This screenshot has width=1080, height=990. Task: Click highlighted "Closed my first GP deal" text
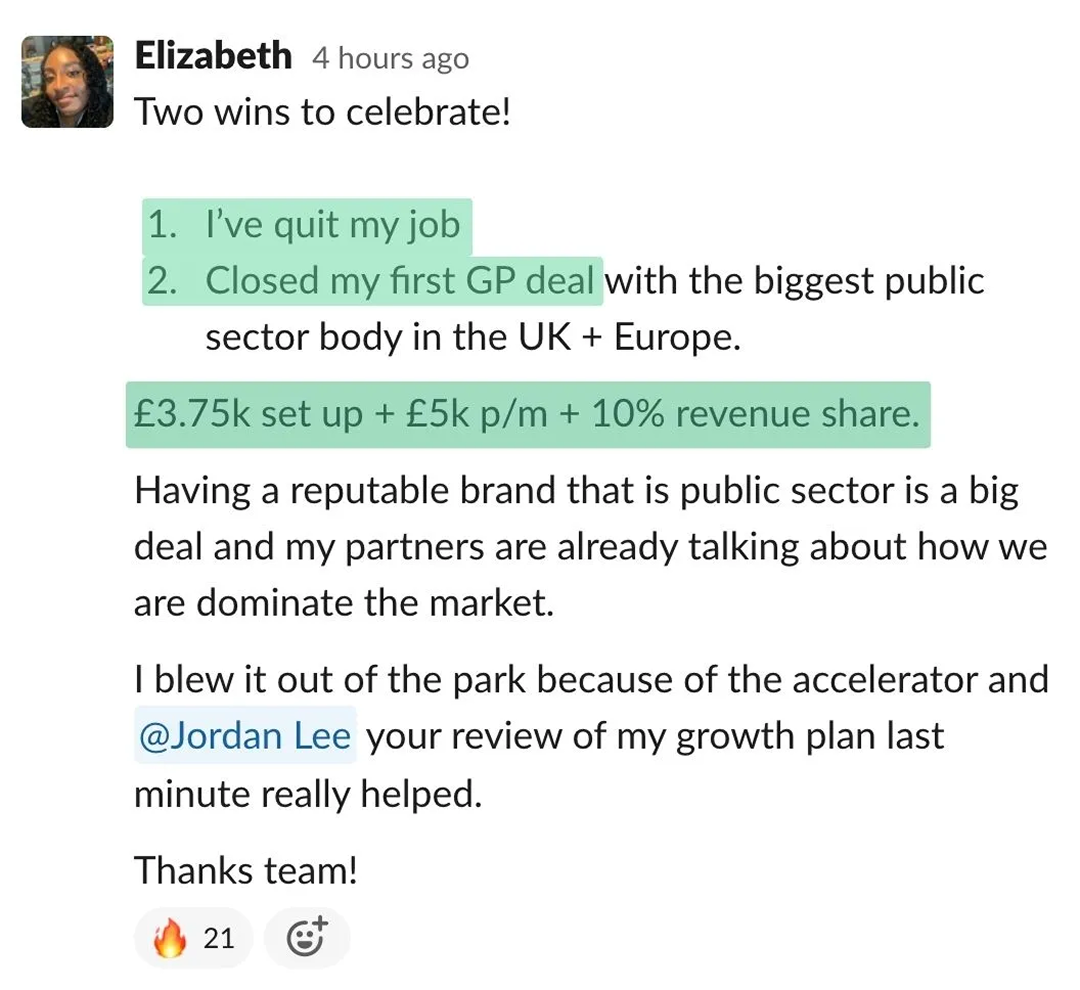[400, 281]
